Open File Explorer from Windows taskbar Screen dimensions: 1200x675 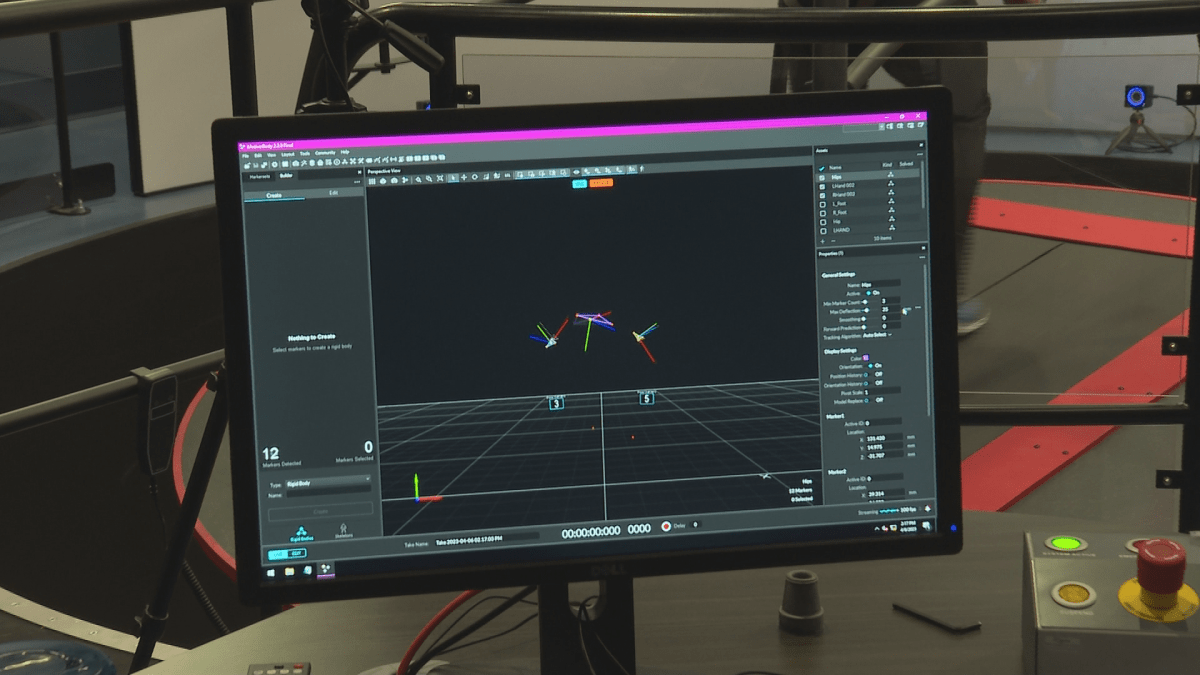(289, 571)
